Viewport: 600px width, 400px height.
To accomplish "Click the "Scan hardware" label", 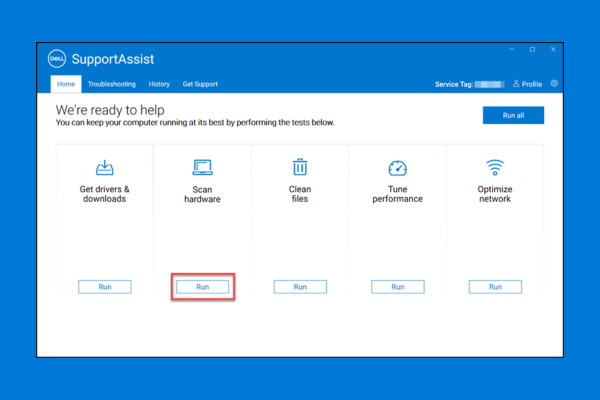I will 202,194.
